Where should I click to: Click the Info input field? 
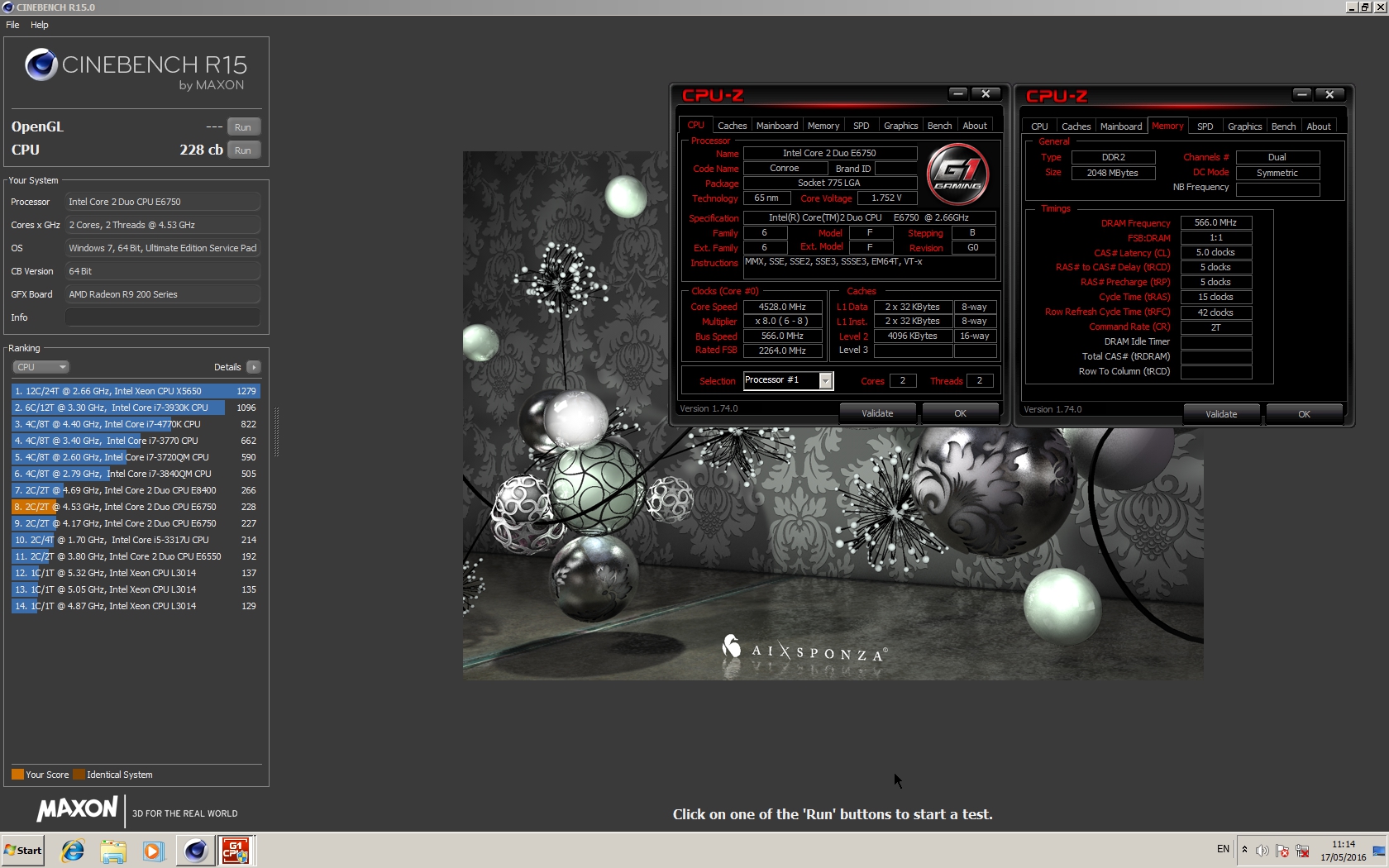(163, 317)
